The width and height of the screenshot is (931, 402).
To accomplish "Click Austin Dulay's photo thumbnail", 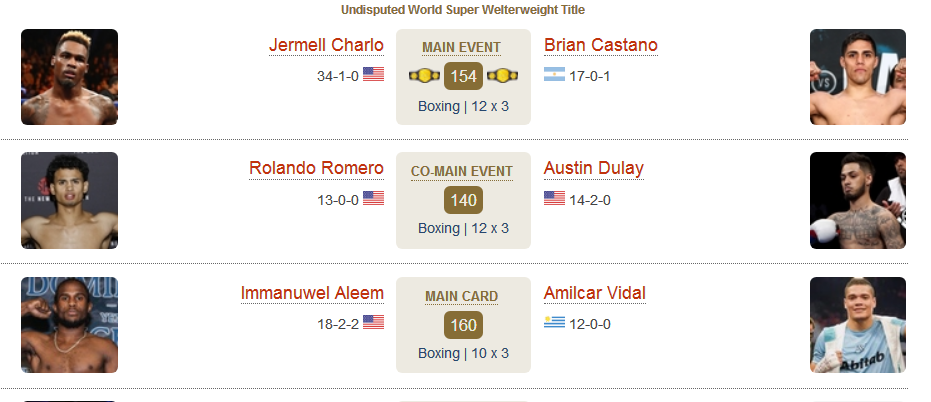I will coord(858,201).
